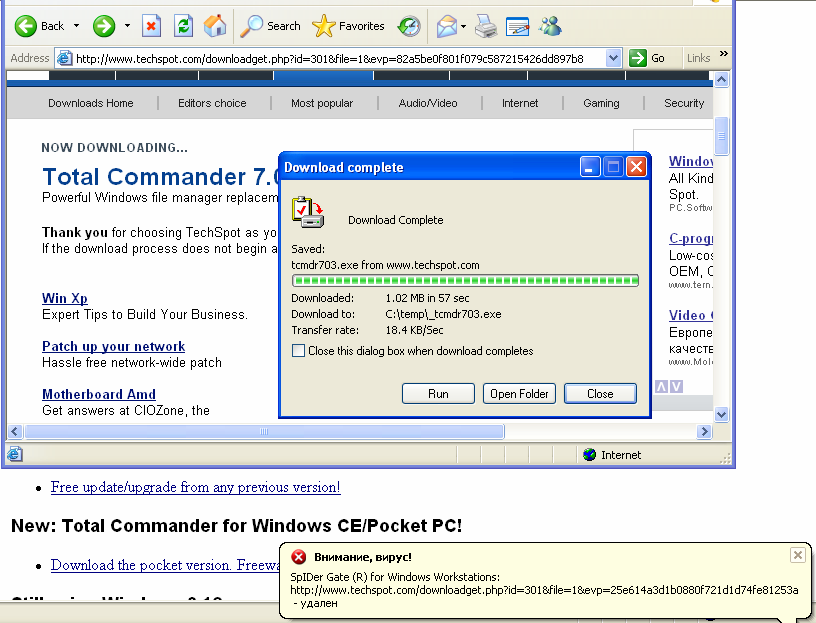Click Close in Download complete dialog

600,393
